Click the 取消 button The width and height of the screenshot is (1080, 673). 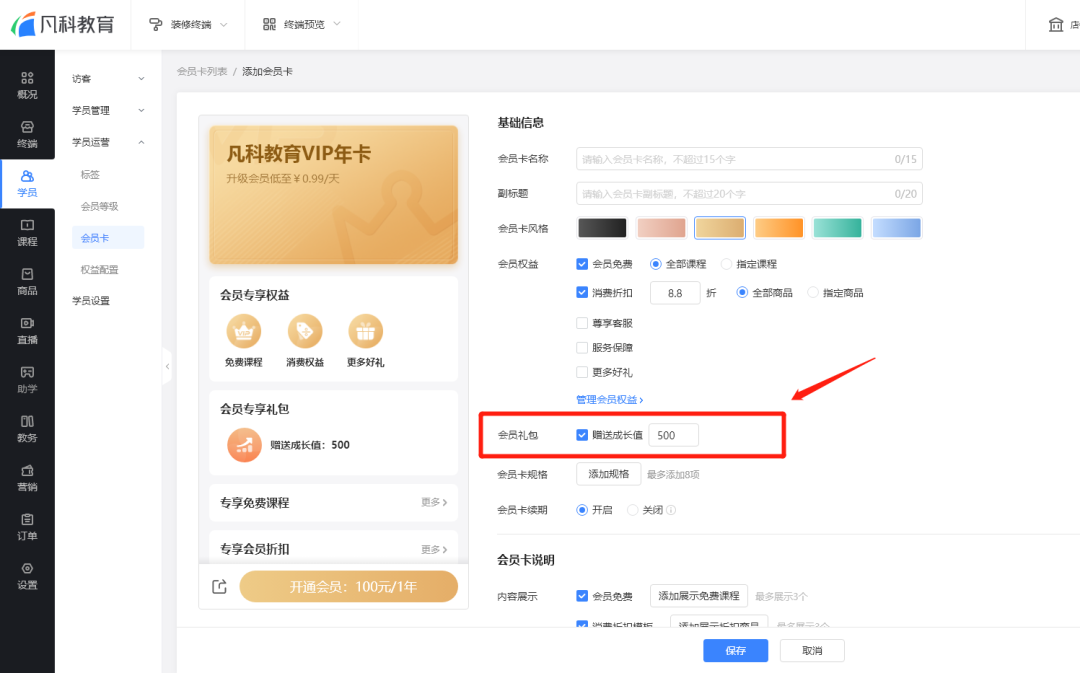tap(812, 650)
